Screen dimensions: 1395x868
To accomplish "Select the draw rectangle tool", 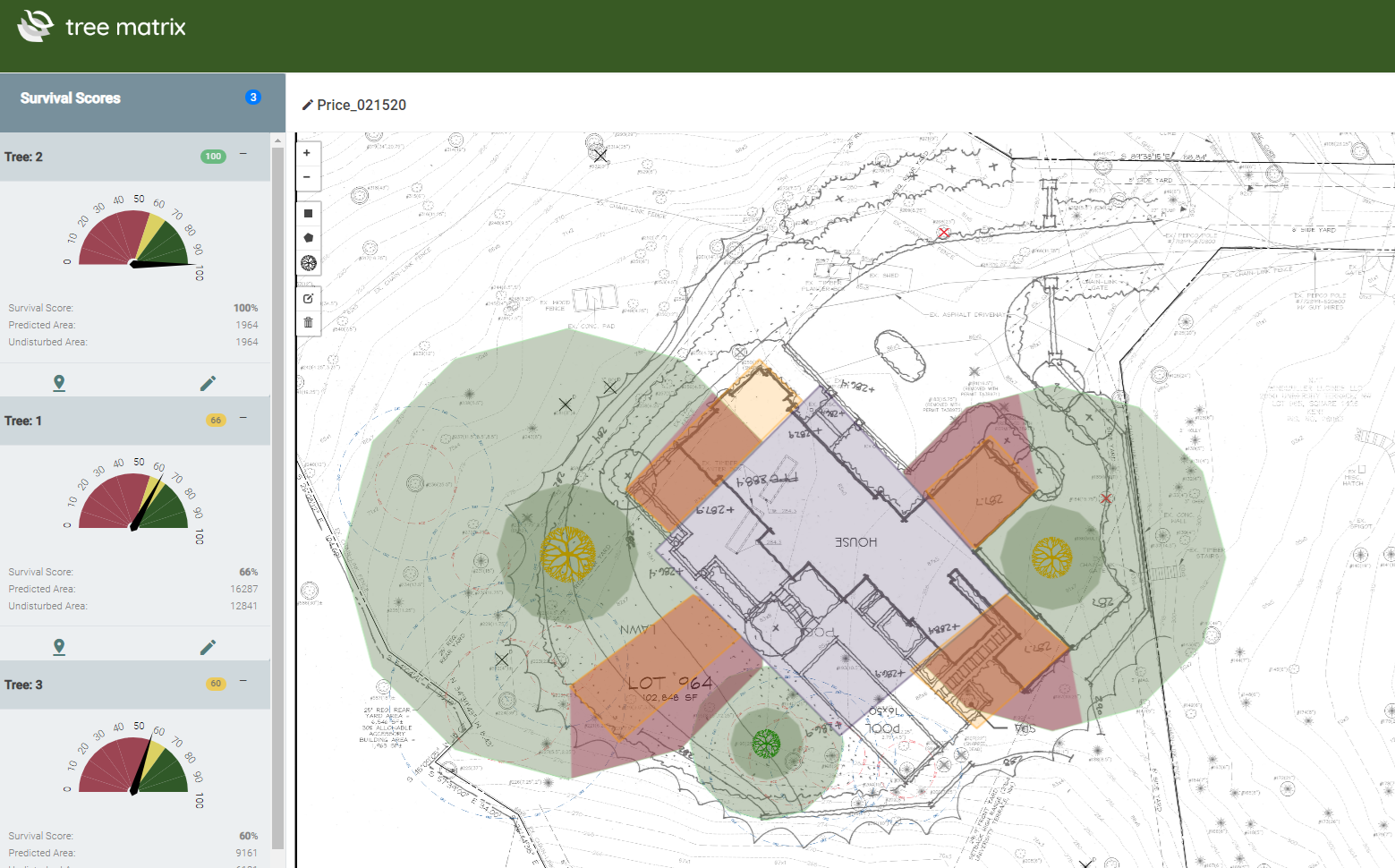I will tap(308, 213).
